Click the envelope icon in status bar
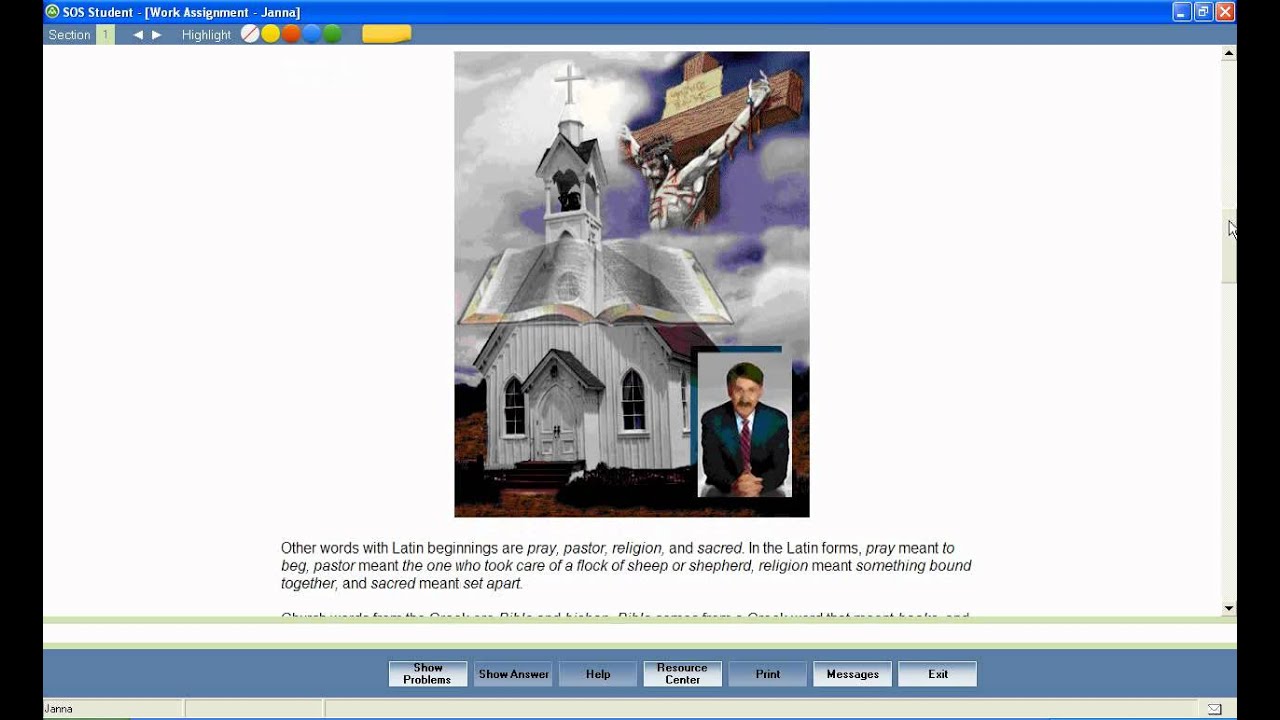 (x=1214, y=709)
